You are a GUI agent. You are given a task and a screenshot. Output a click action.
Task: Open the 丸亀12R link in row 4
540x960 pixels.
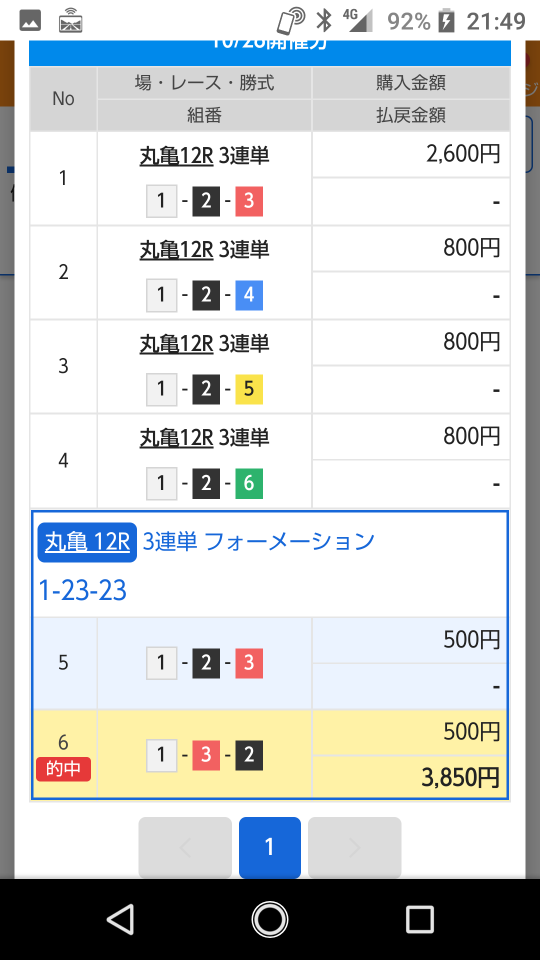coord(176,438)
